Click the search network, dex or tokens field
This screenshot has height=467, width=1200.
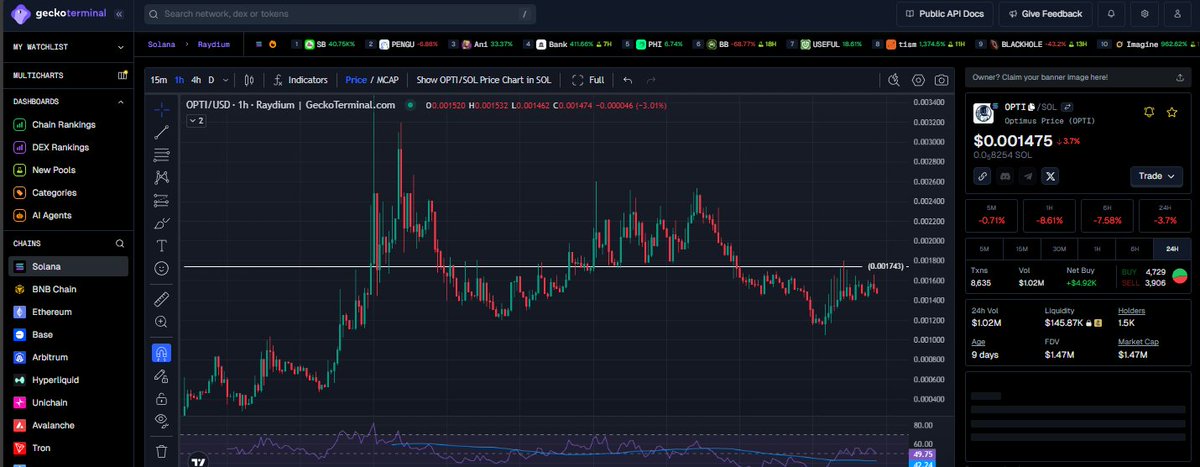pyautogui.click(x=339, y=15)
